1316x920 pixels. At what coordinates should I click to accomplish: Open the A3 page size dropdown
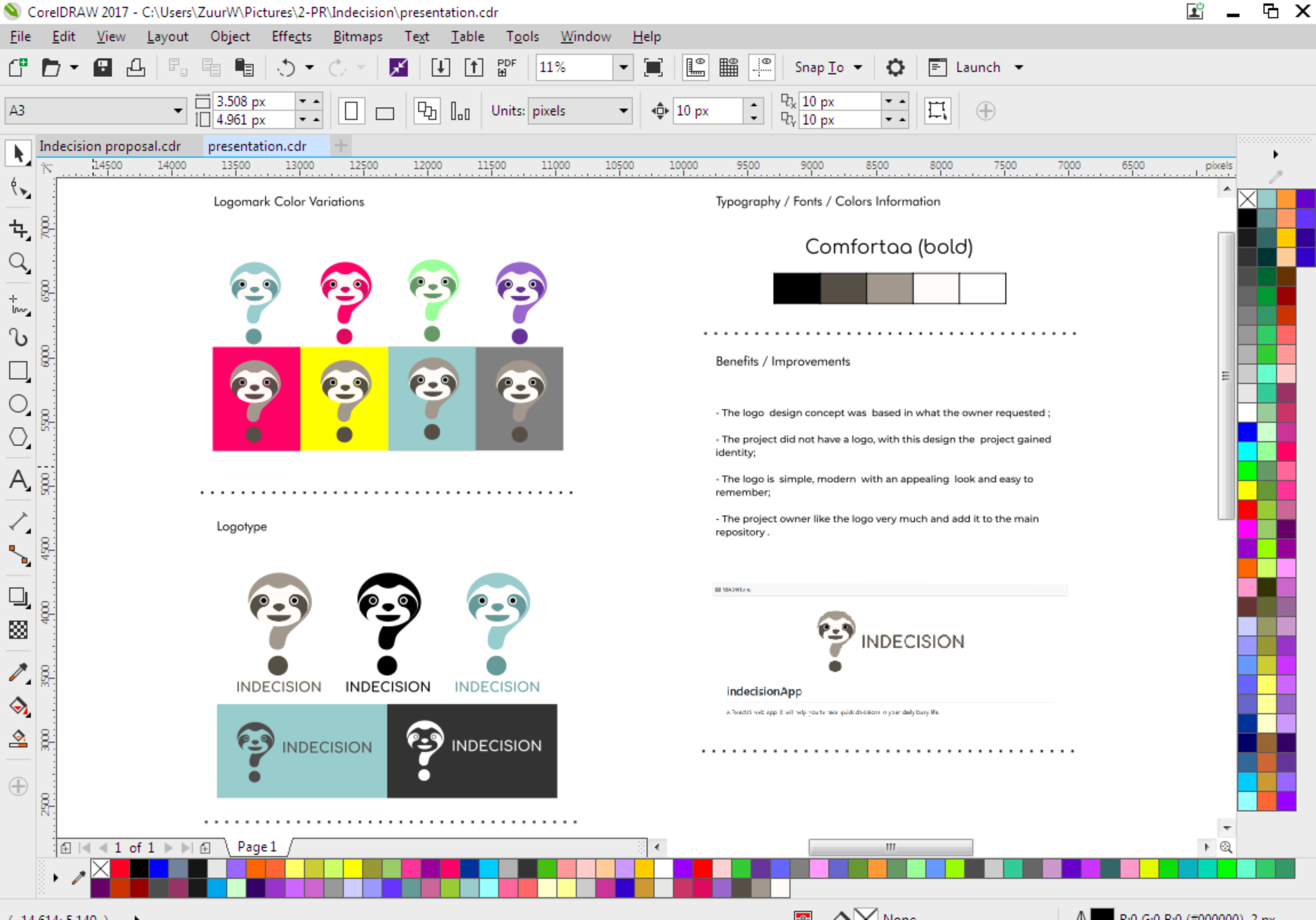(x=178, y=111)
